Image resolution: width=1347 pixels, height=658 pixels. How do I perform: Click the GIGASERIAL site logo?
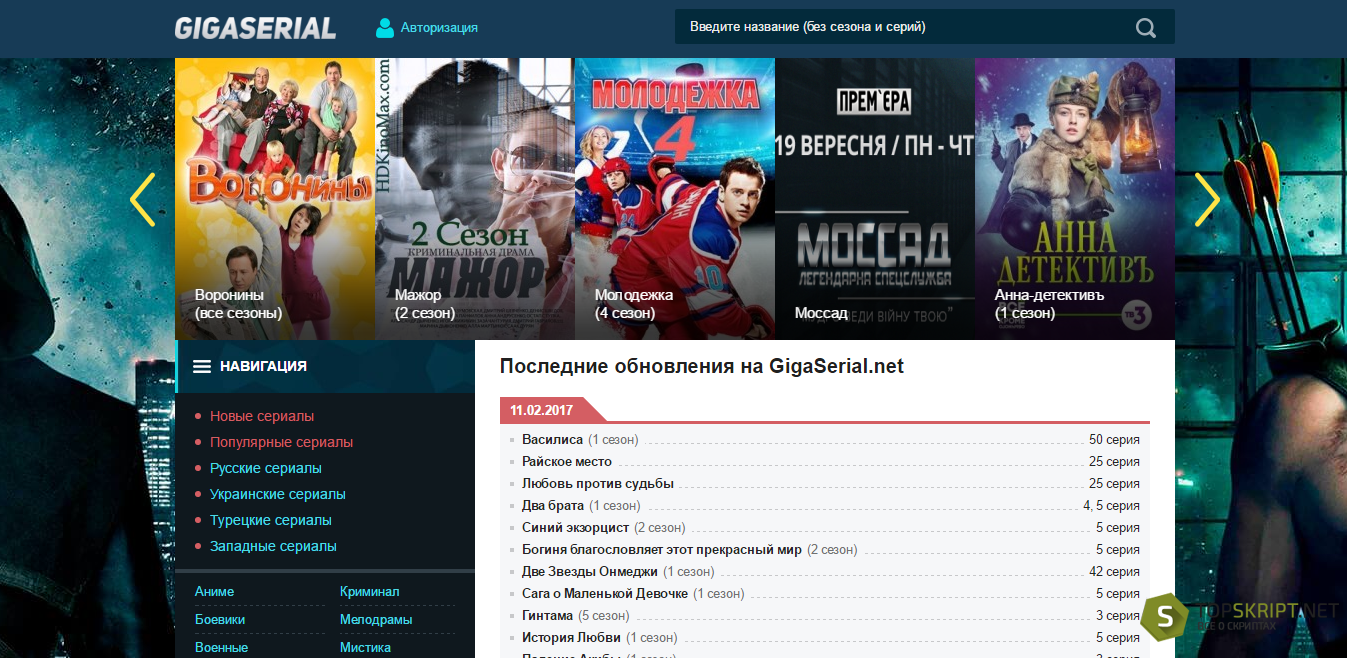point(255,28)
